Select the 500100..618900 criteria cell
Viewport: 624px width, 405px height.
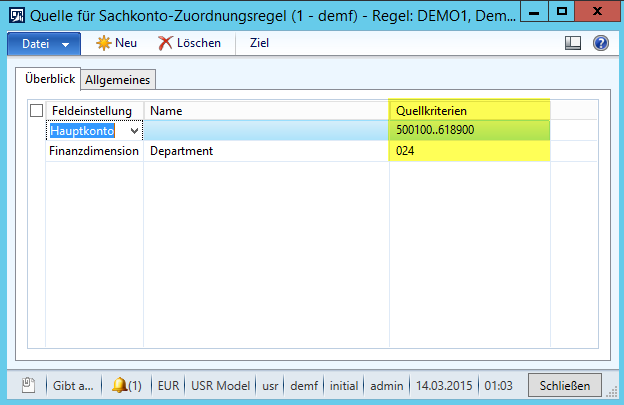click(x=468, y=131)
